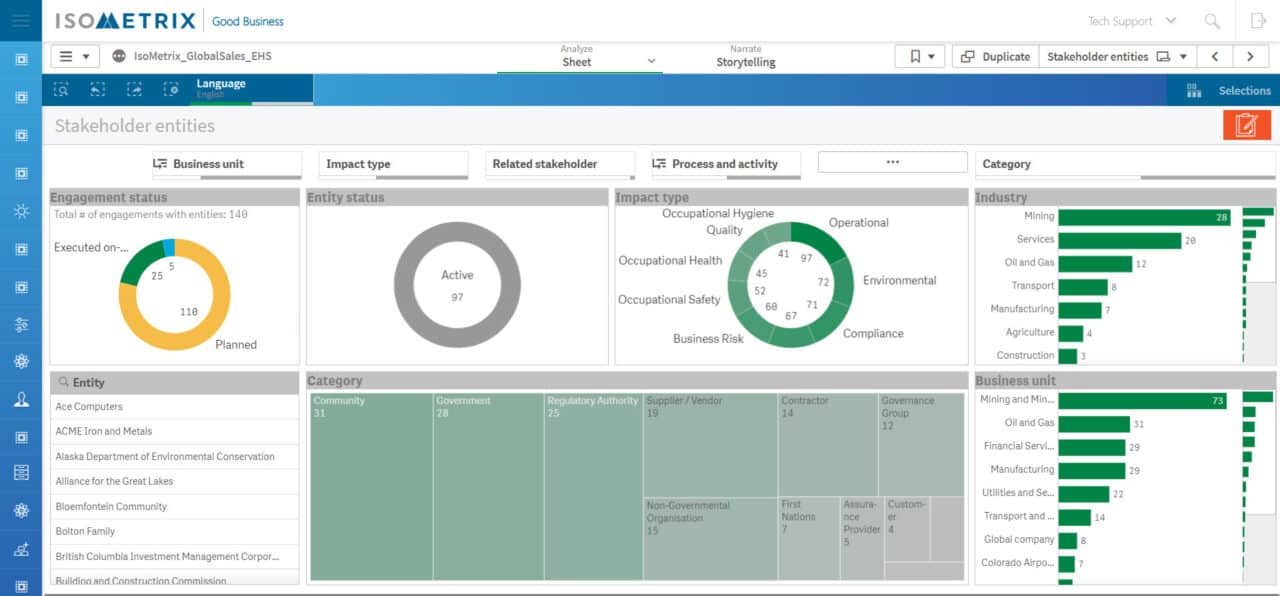Open the ellipsis filter between Process and Category
1280x596 pixels.
tap(891, 162)
